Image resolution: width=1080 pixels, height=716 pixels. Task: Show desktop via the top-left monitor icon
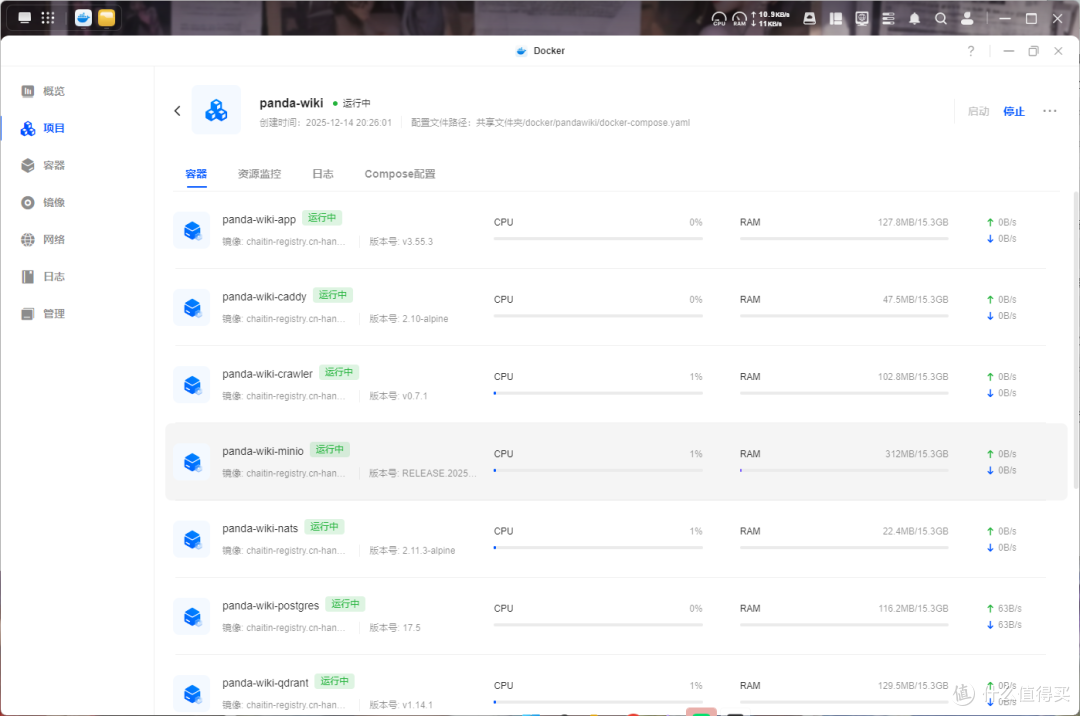coord(24,18)
